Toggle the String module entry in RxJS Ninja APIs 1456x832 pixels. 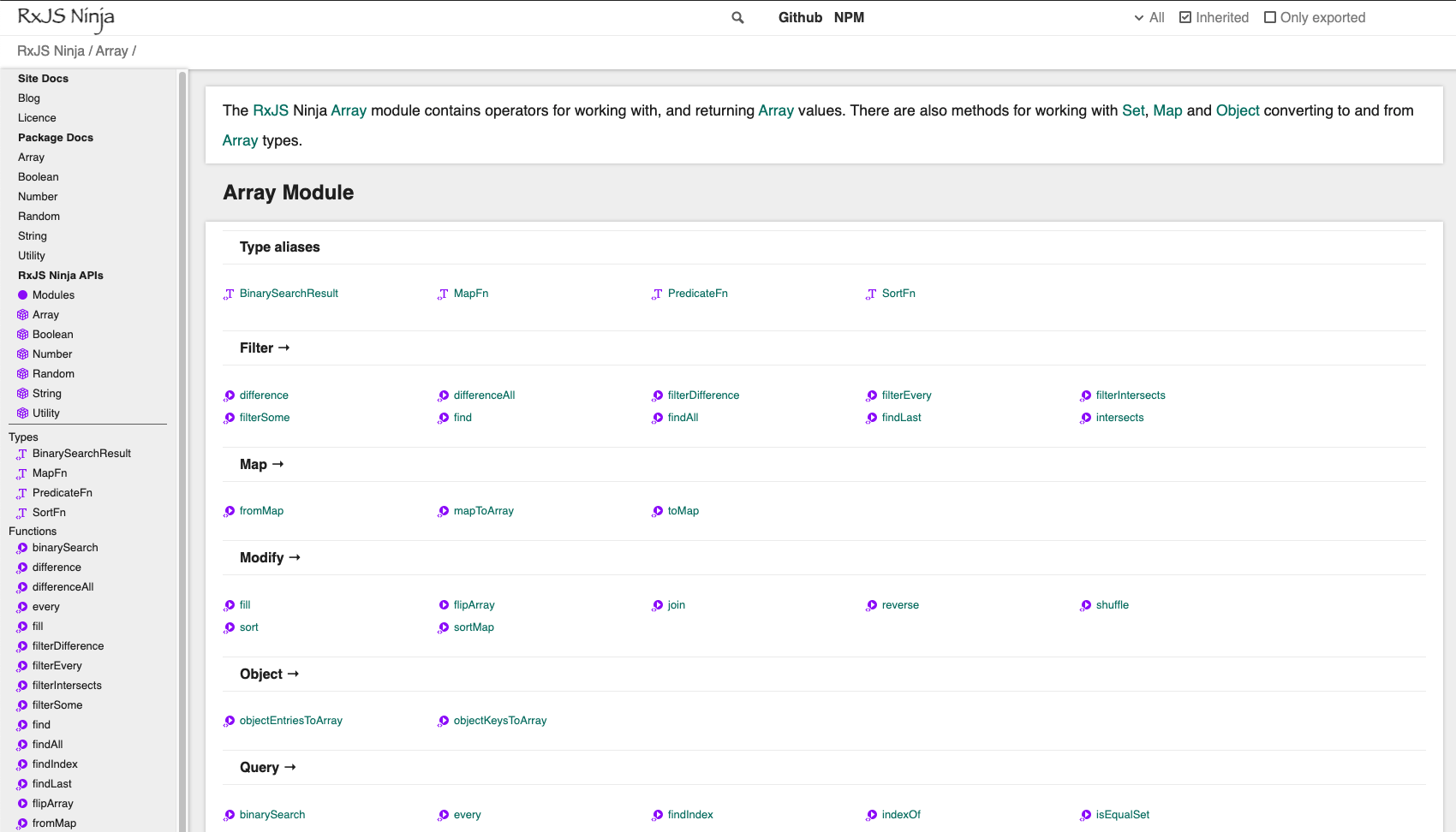pyautogui.click(x=47, y=393)
